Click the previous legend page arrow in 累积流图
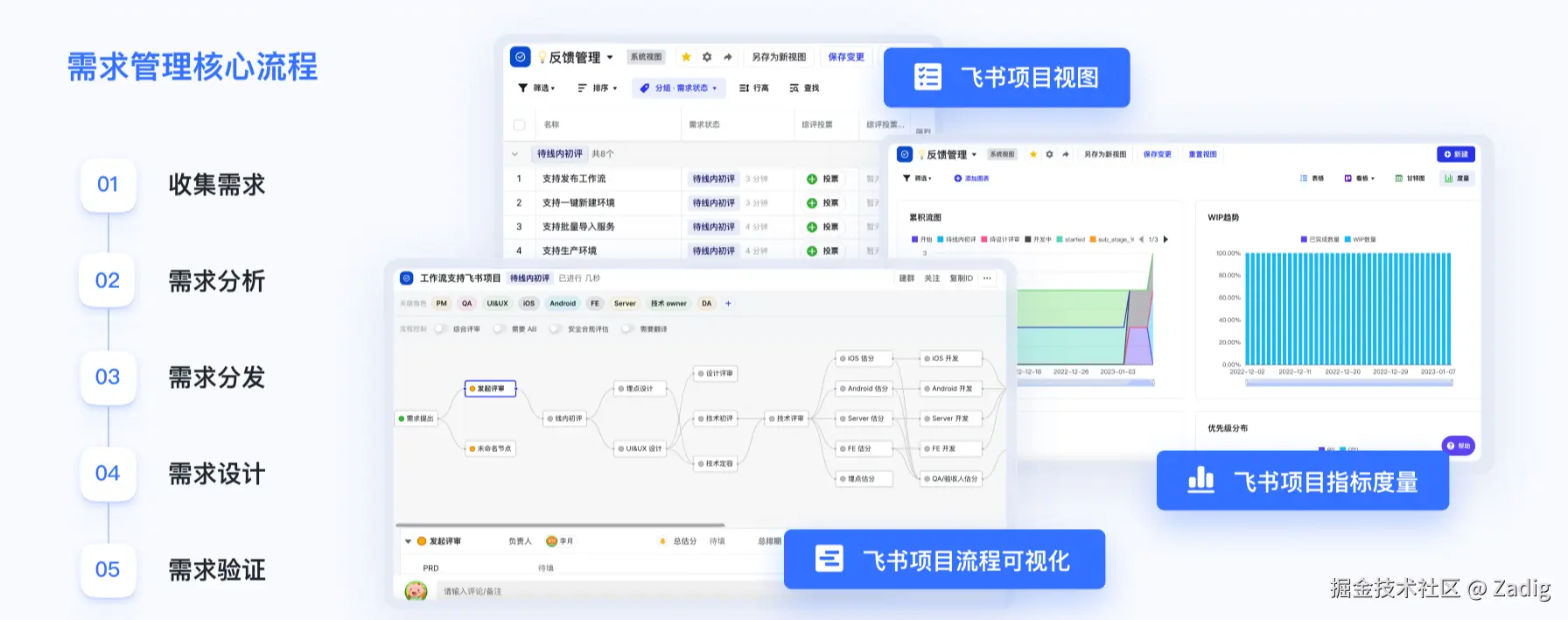The height and width of the screenshot is (620, 1568). [1141, 239]
